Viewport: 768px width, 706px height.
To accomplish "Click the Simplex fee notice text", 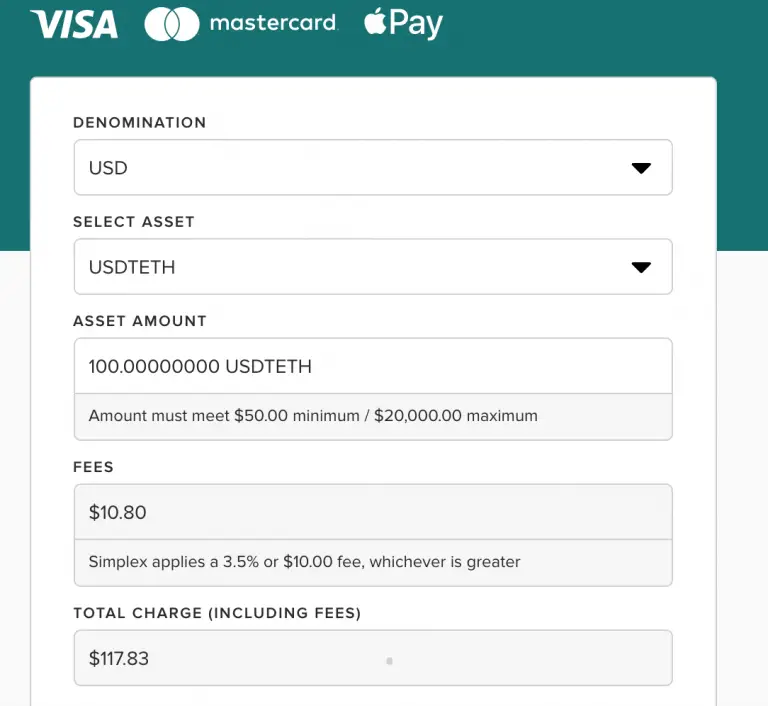I will click(x=304, y=561).
